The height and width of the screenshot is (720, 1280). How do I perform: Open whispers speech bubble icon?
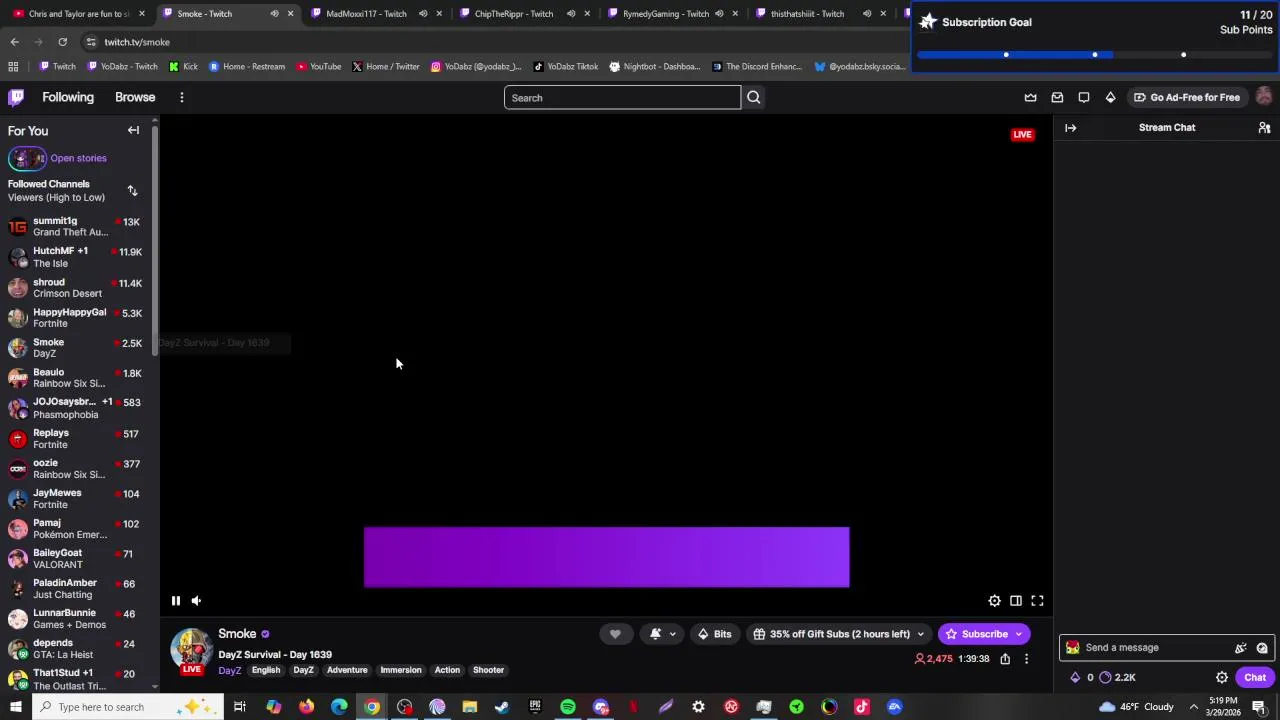1084,97
